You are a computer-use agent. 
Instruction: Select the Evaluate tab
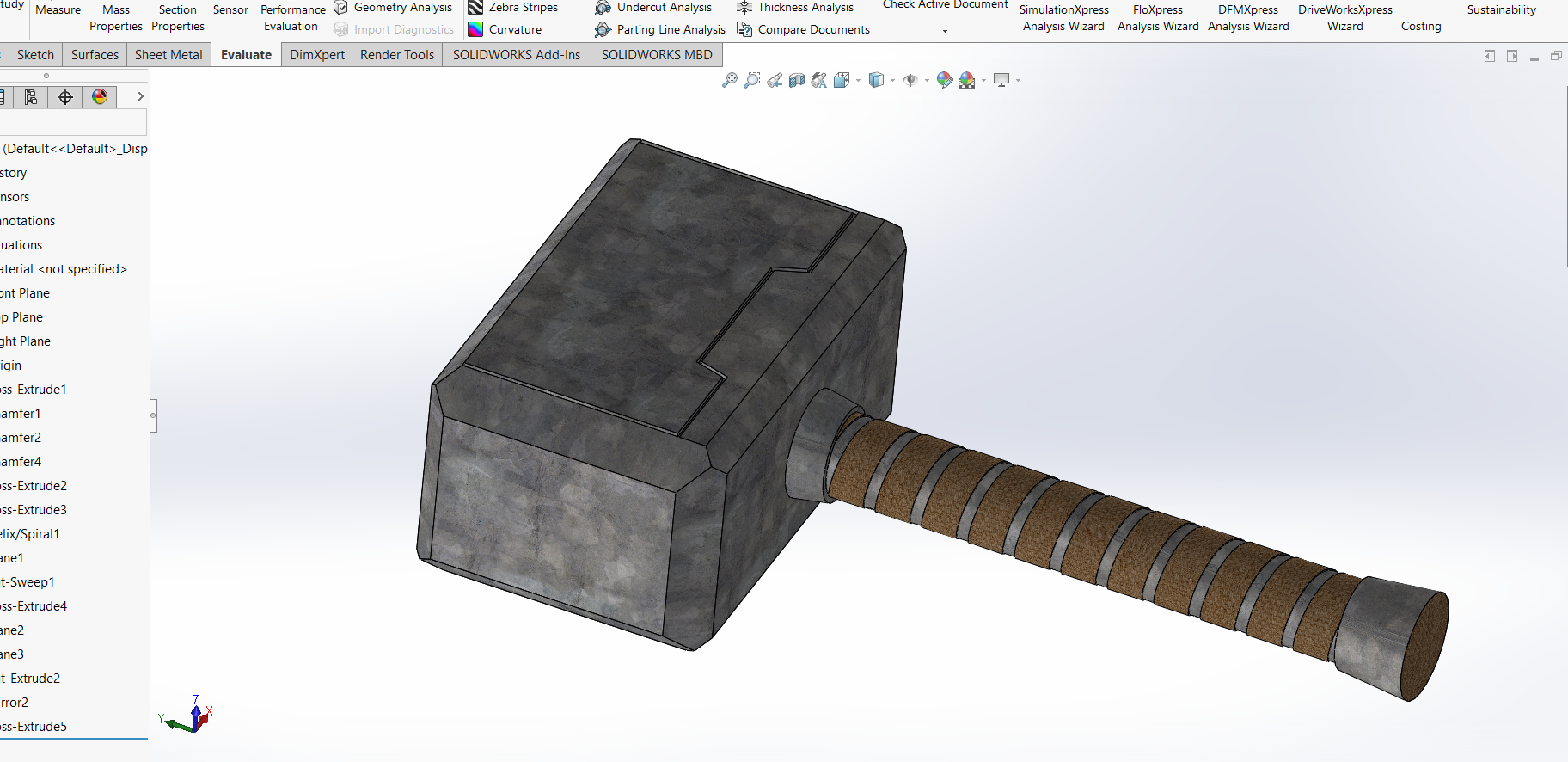246,54
